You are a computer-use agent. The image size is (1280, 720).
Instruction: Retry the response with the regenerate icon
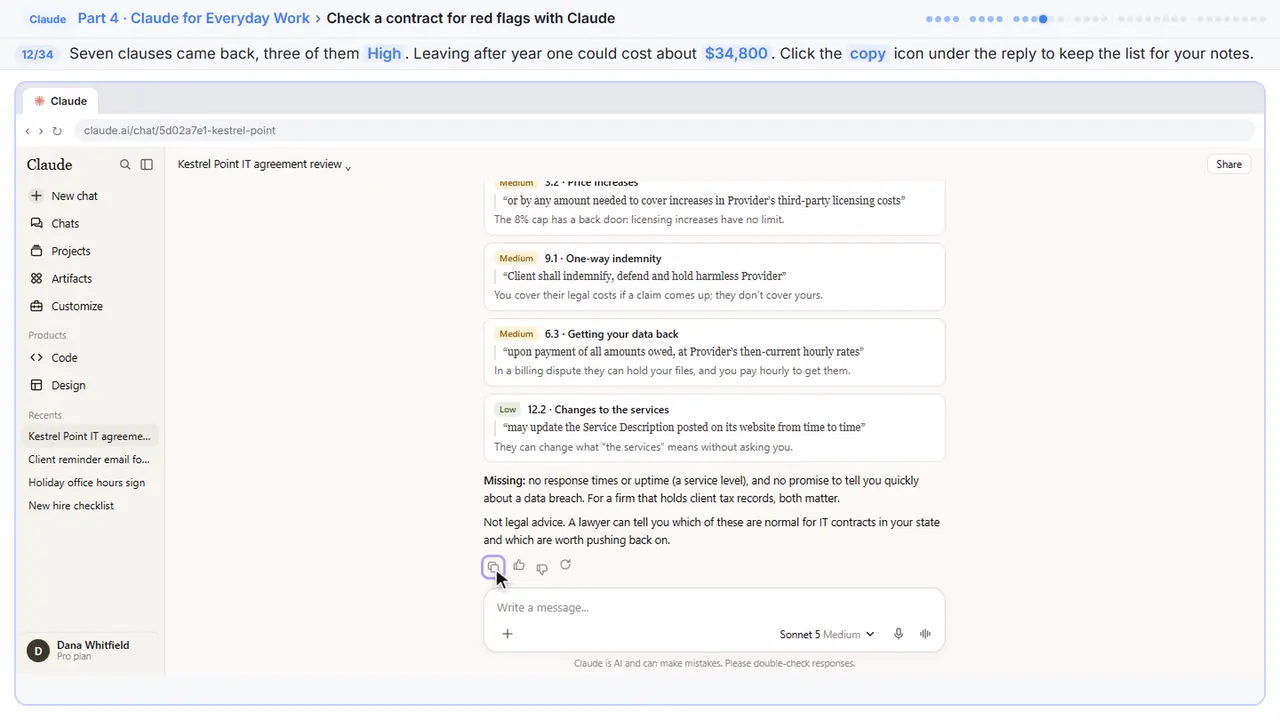[x=566, y=565]
